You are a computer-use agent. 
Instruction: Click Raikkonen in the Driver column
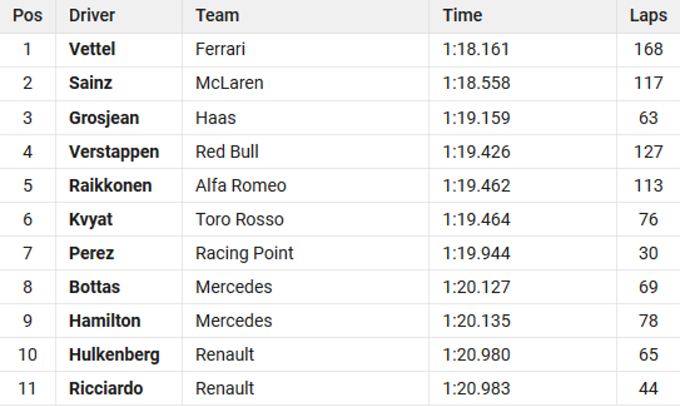click(110, 186)
